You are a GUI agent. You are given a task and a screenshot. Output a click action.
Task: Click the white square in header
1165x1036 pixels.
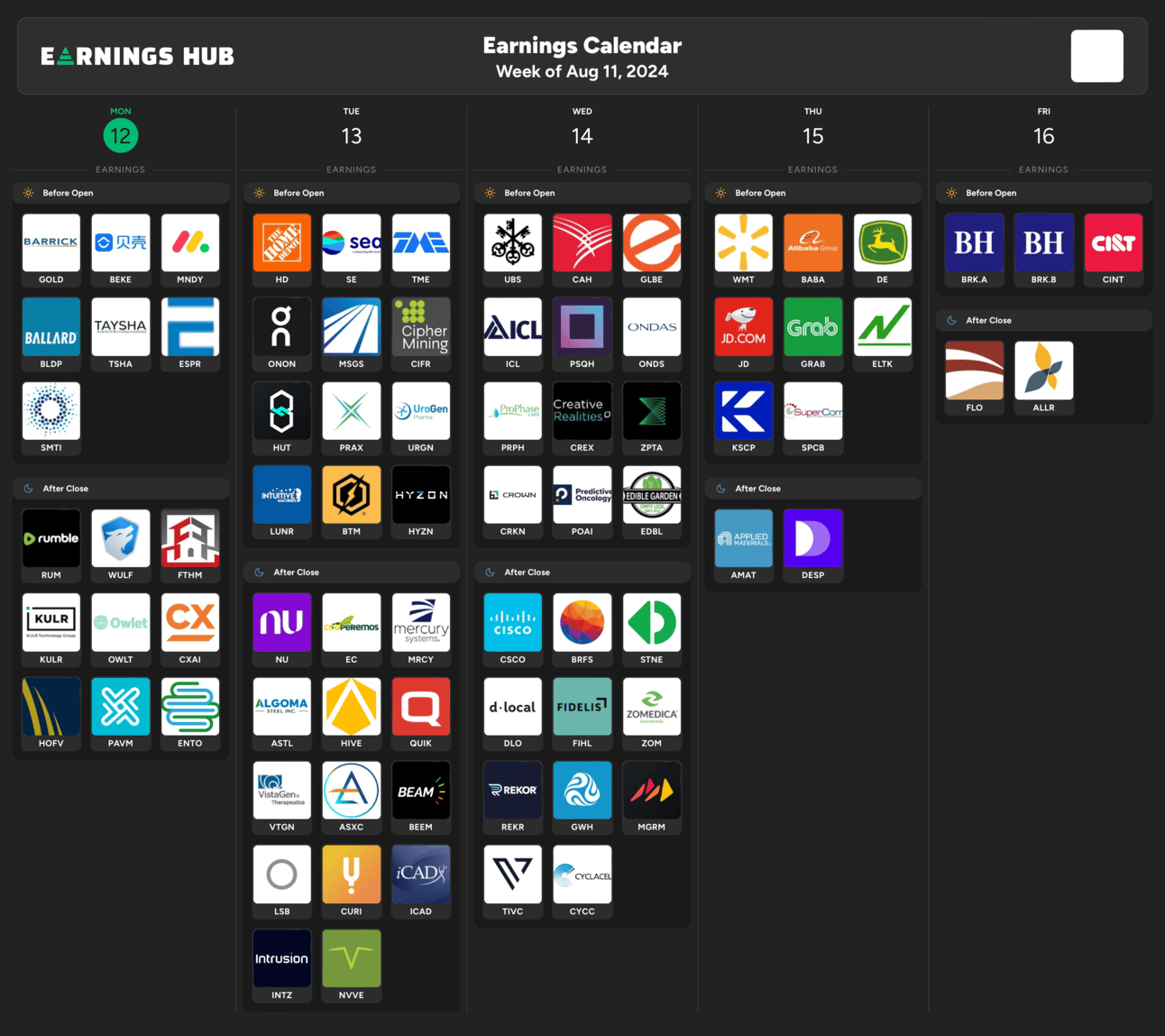click(1097, 56)
